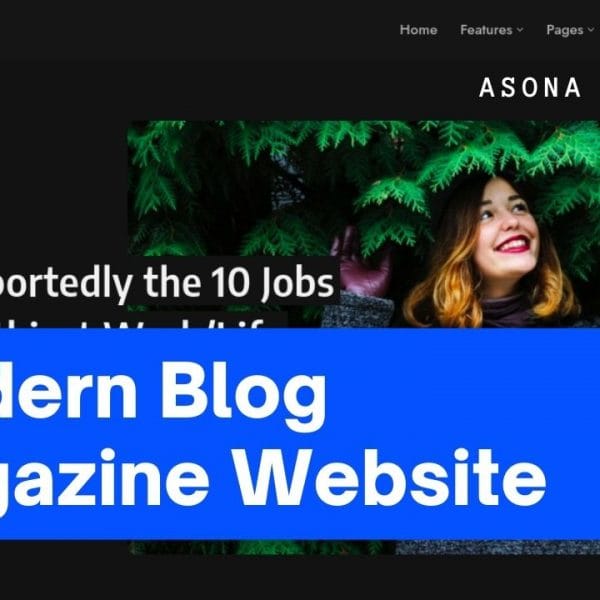
Task: Open the Pages menu
Action: 570,30
